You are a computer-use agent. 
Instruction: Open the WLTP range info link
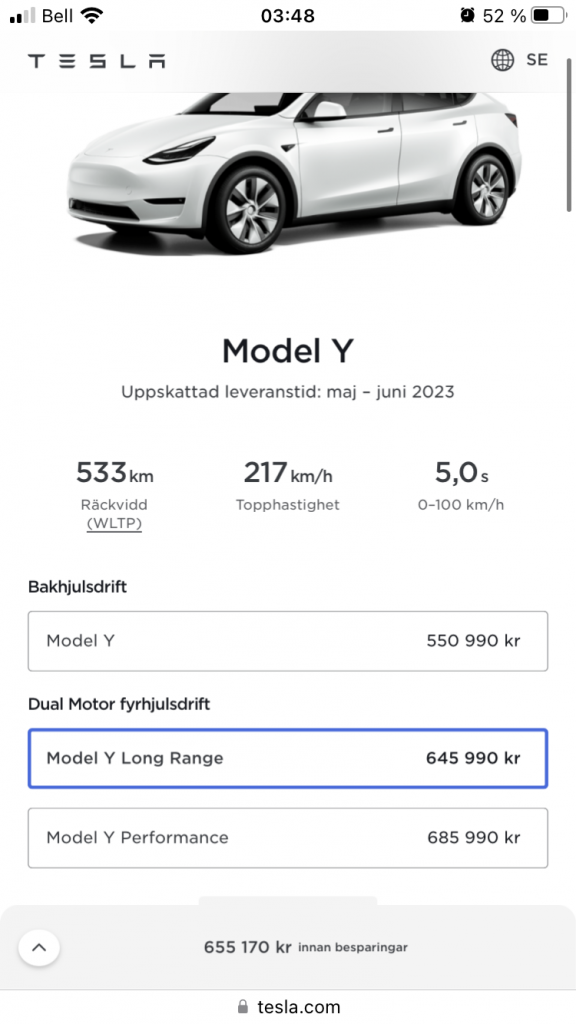tap(114, 523)
